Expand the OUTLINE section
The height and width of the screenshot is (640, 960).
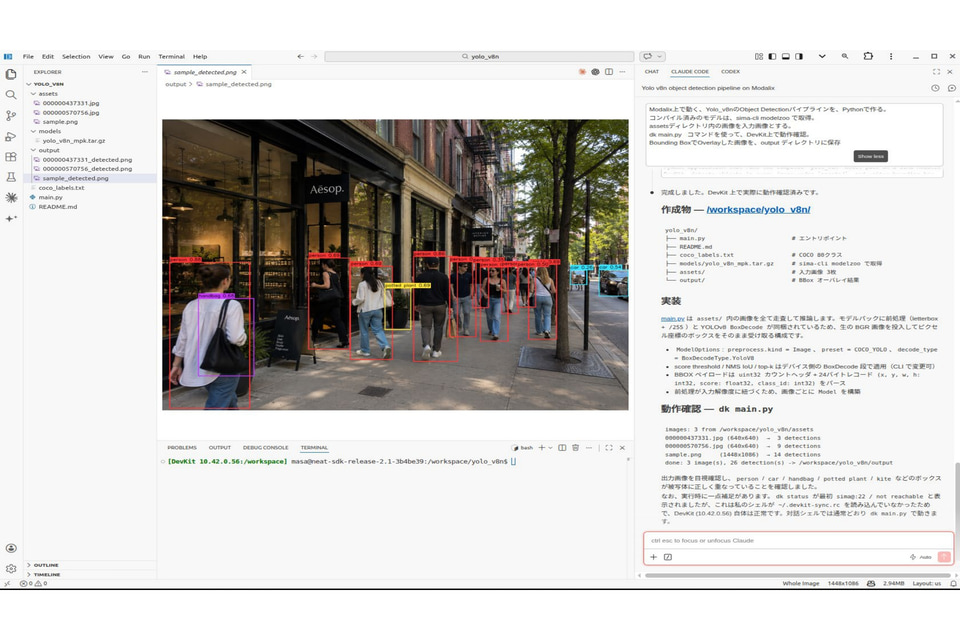[46, 565]
